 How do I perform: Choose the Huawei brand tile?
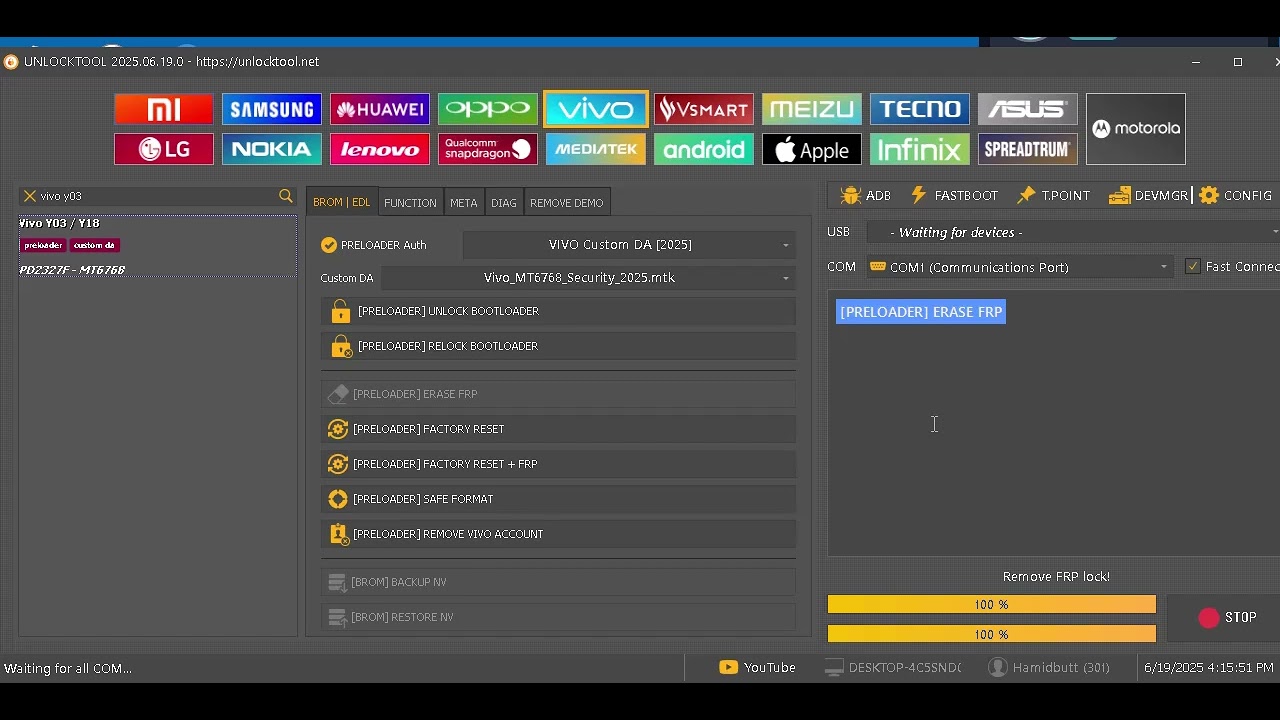380,109
